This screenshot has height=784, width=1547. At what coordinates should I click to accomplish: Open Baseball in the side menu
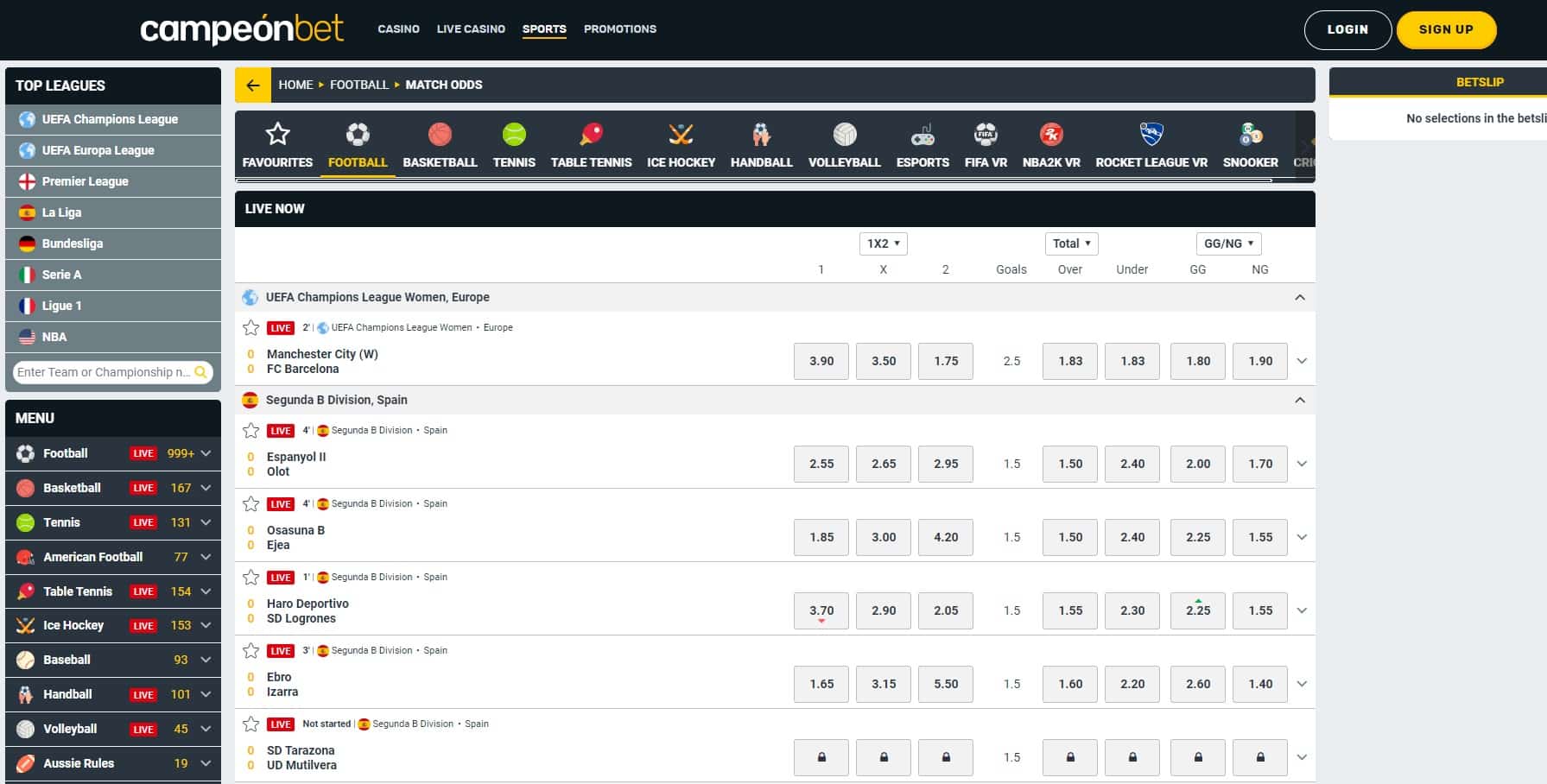click(113, 660)
